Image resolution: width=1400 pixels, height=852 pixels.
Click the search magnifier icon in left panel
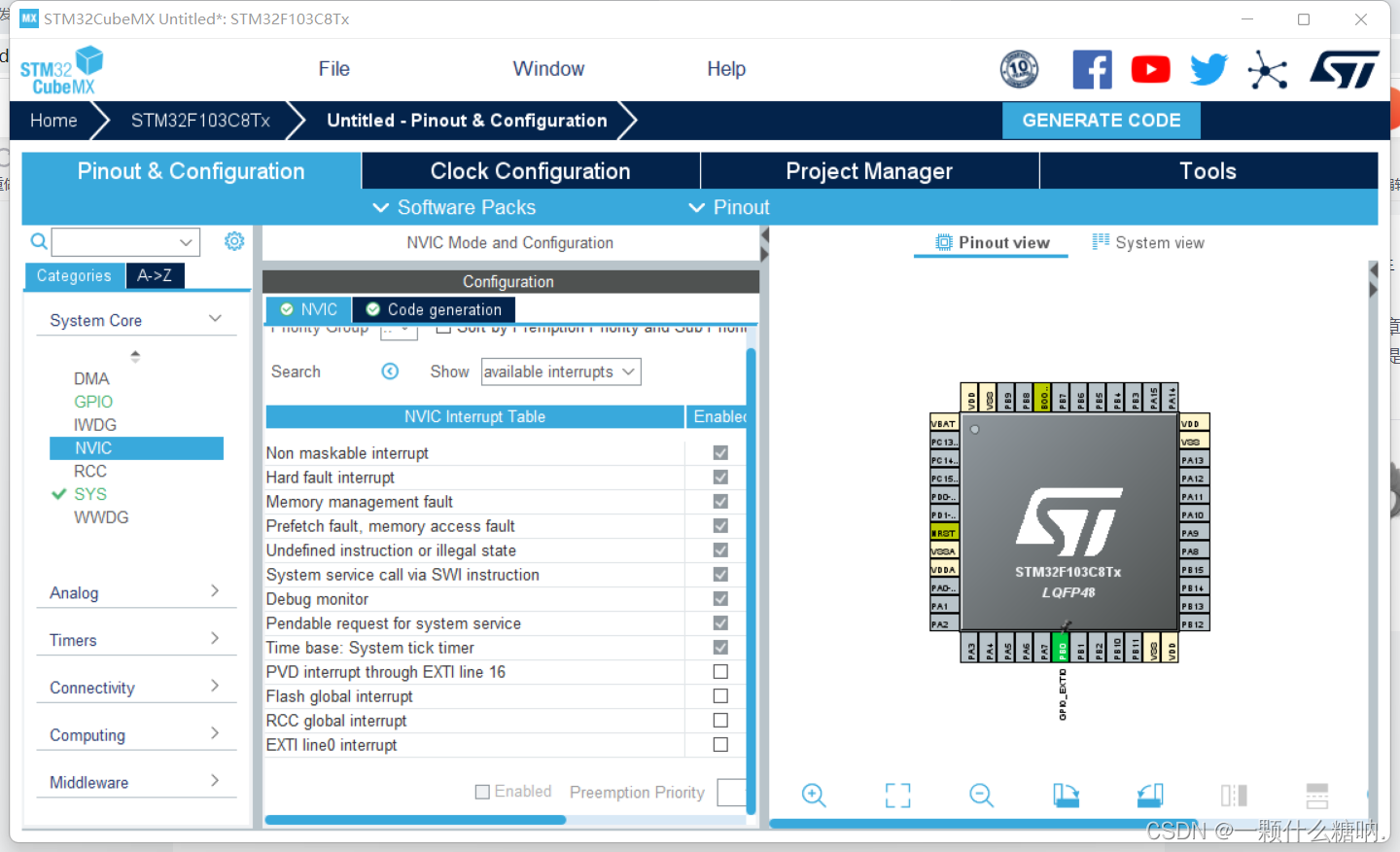pyautogui.click(x=39, y=241)
